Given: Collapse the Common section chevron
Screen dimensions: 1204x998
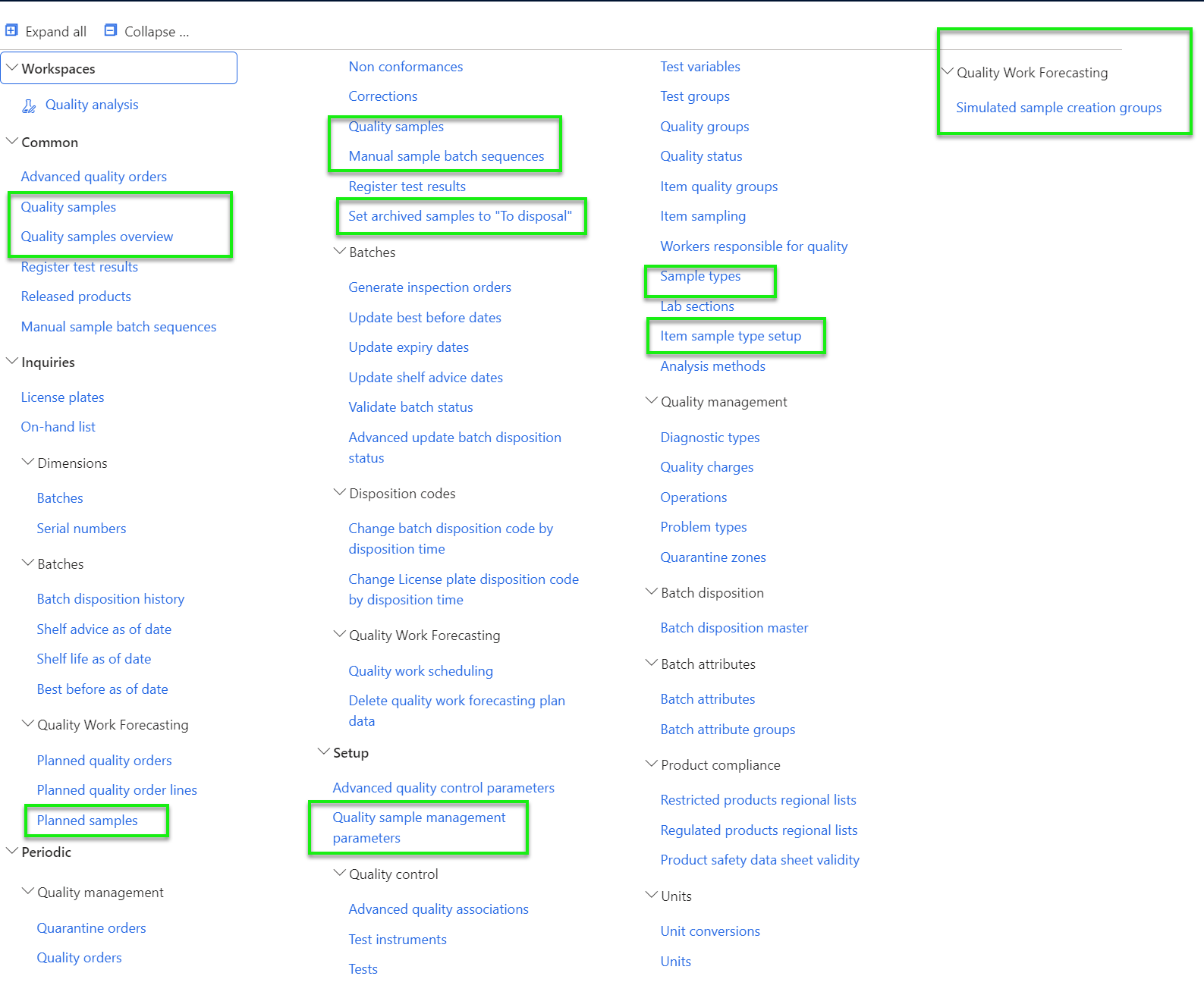Looking at the screenshot, I should 12,142.
